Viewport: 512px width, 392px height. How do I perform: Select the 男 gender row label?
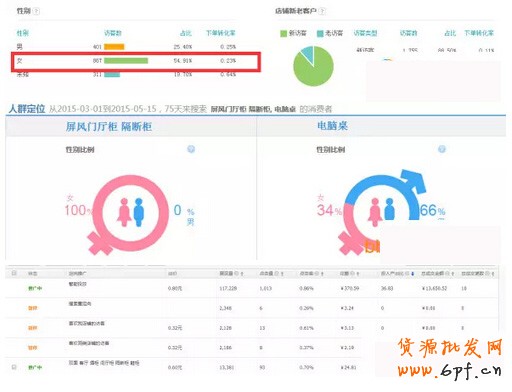pyautogui.click(x=20, y=47)
